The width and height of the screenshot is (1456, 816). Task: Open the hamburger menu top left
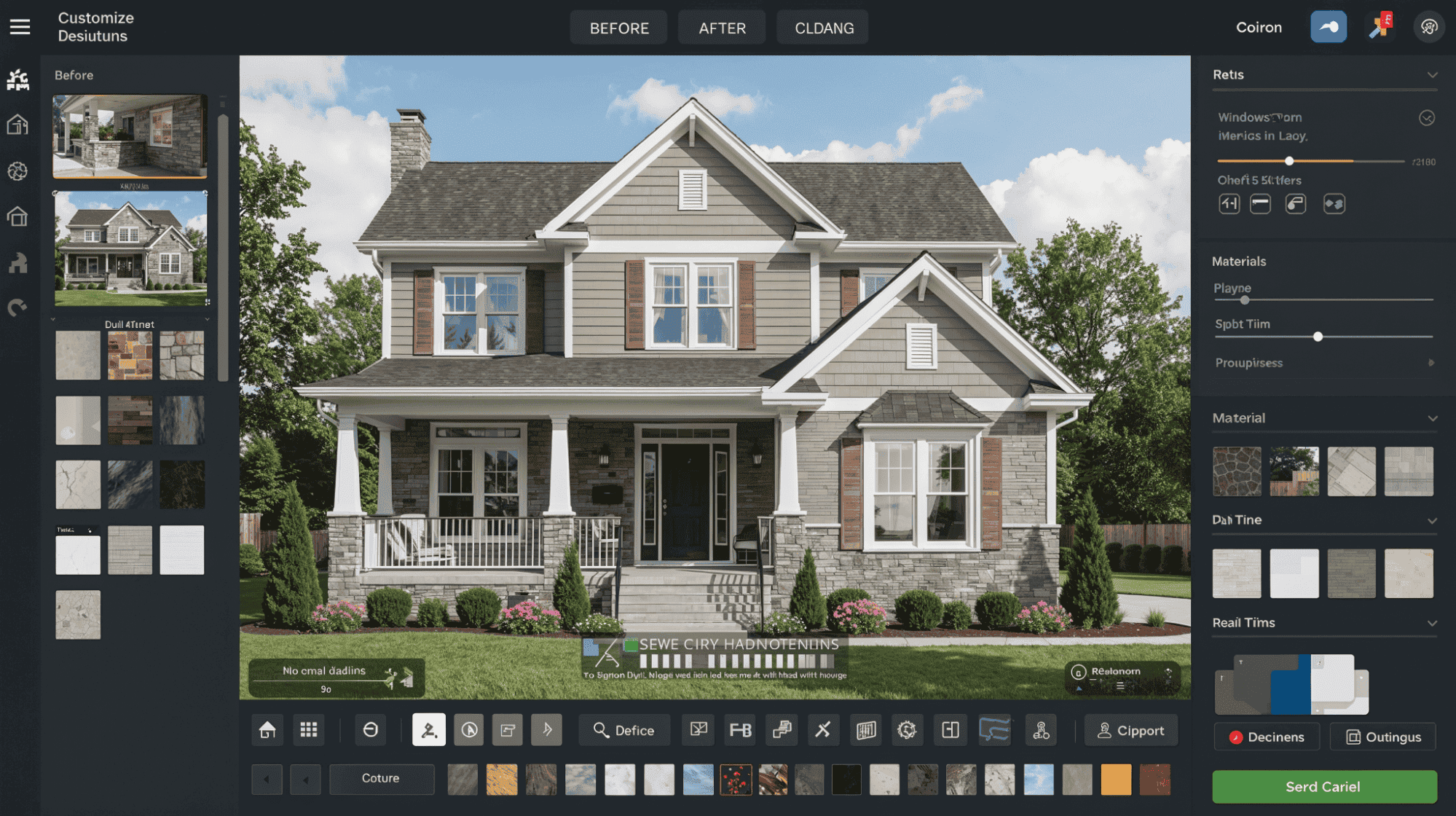coord(20,26)
